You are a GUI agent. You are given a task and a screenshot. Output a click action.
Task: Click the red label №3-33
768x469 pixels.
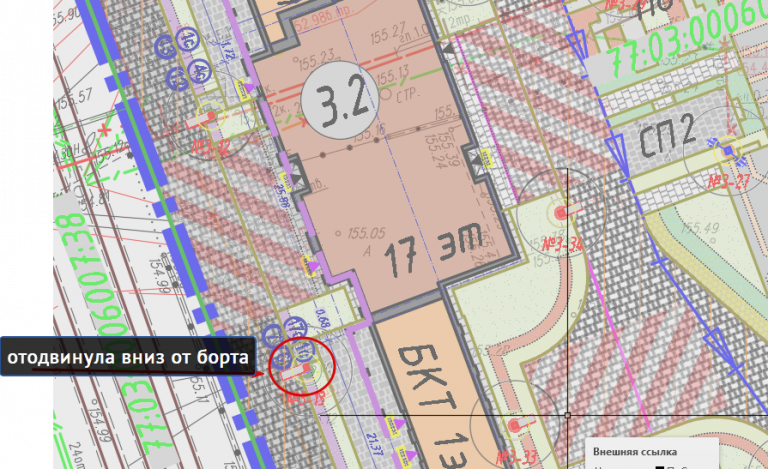coord(516,458)
